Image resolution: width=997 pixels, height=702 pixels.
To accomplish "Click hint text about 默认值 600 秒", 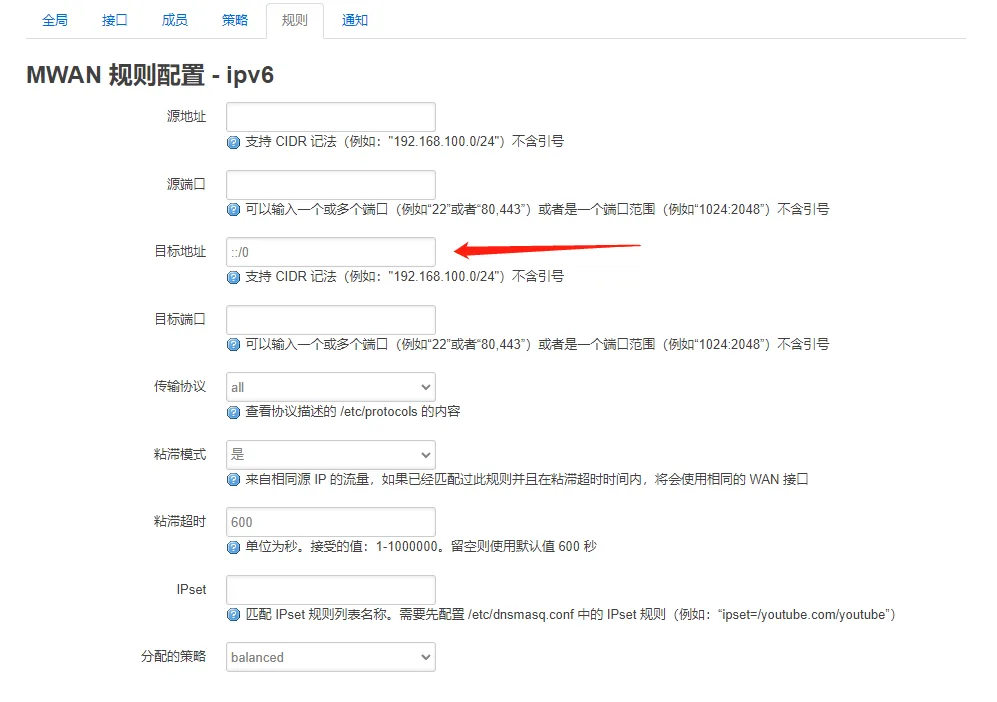I will pos(421,546).
